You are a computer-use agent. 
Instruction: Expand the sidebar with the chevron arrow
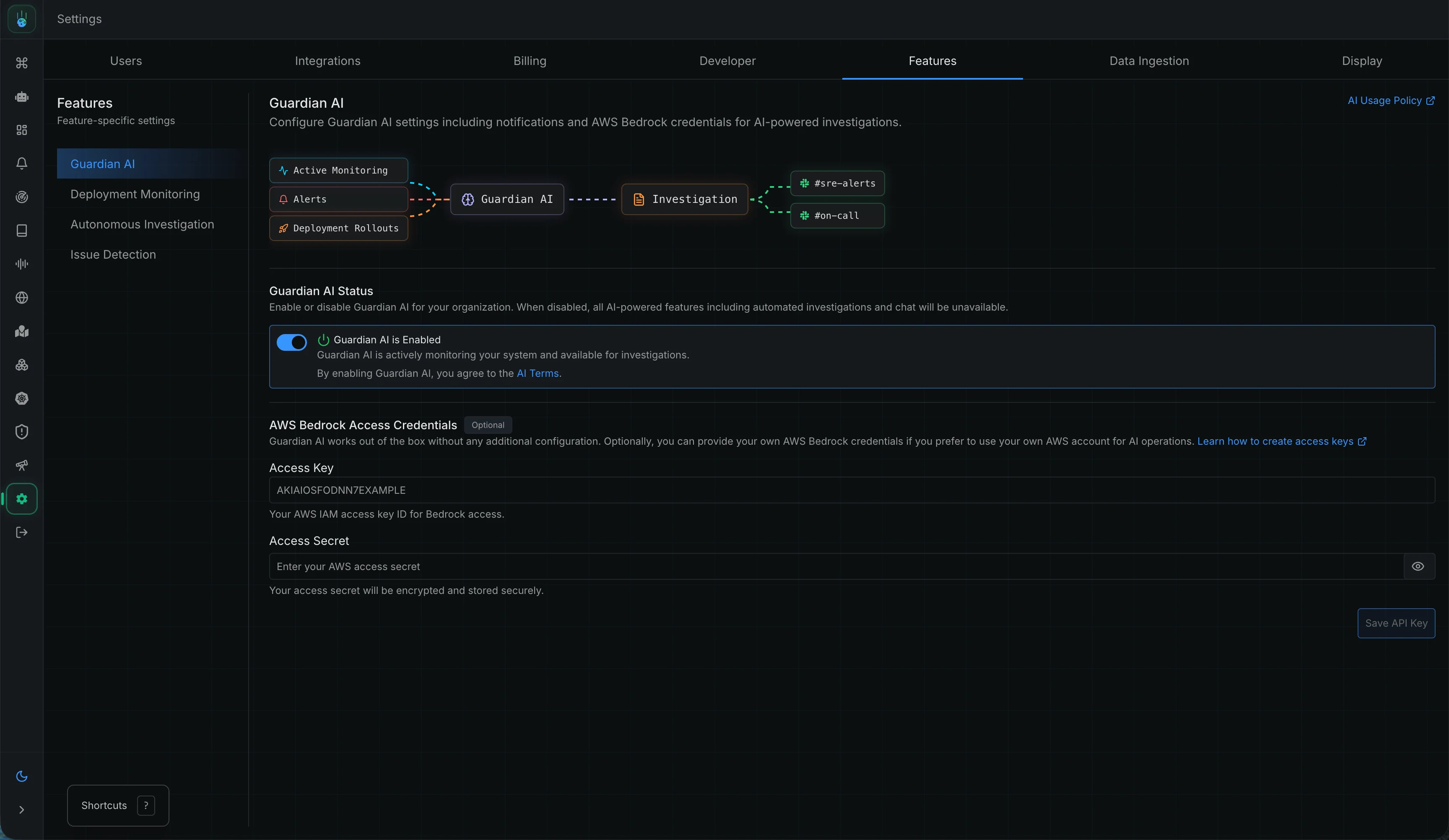(x=22, y=809)
